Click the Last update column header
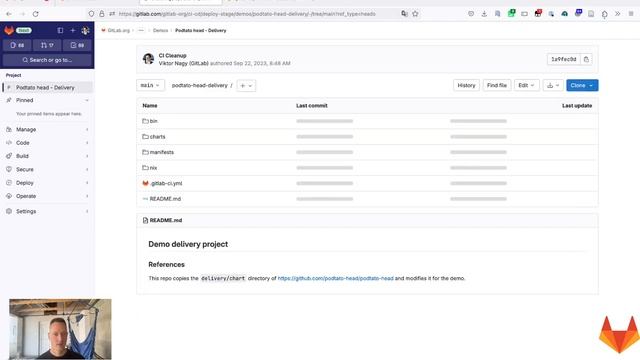Screen dimensions: 640x360 pos(577,106)
